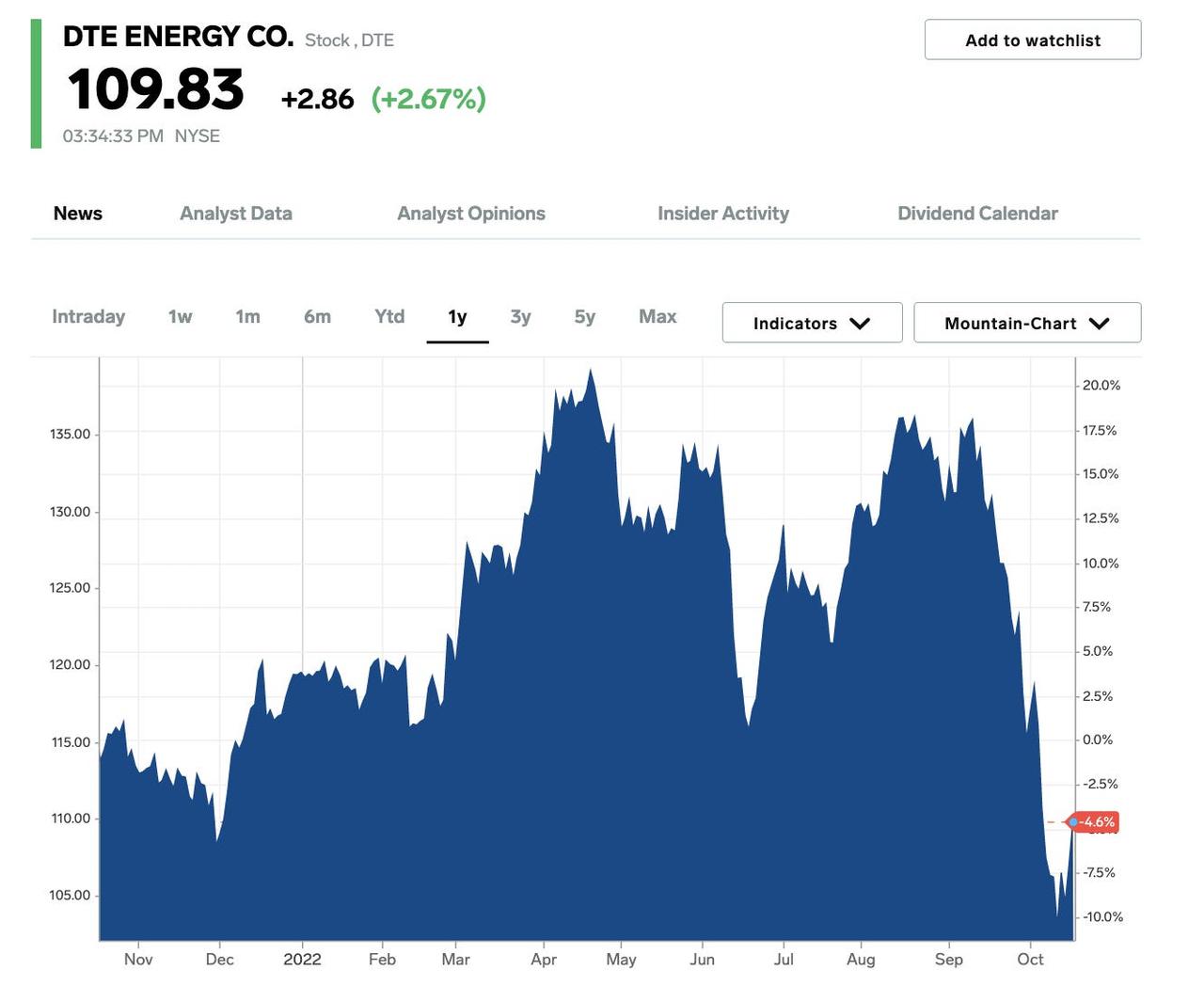Select the Ytd range
This screenshot has width=1204, height=1002.
(388, 317)
